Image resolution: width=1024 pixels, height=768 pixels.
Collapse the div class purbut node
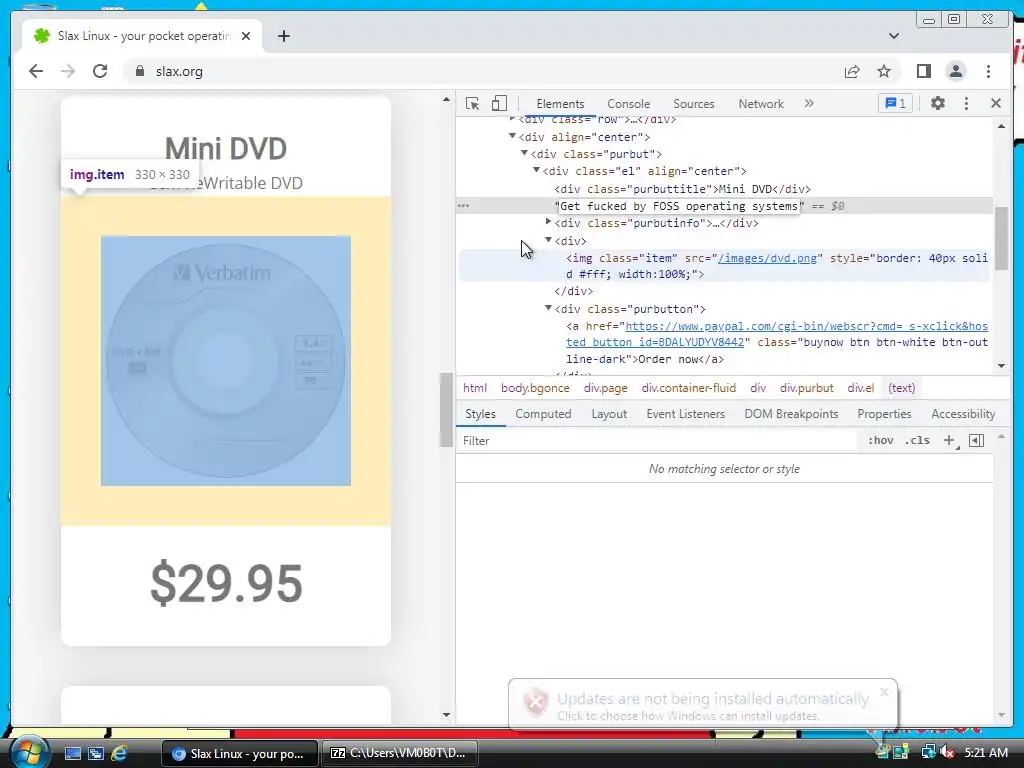tap(524, 153)
